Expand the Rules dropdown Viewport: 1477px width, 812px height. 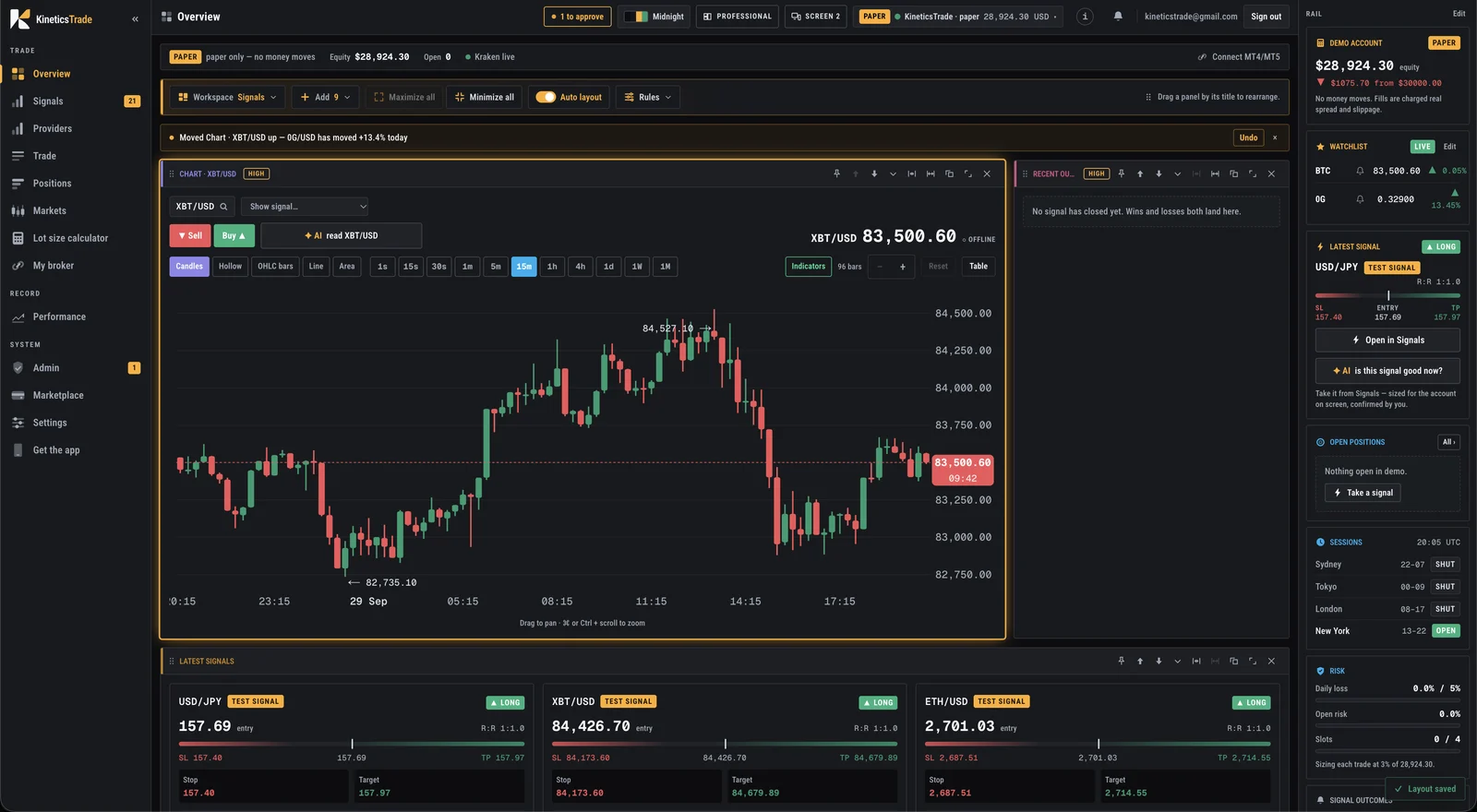click(x=647, y=97)
